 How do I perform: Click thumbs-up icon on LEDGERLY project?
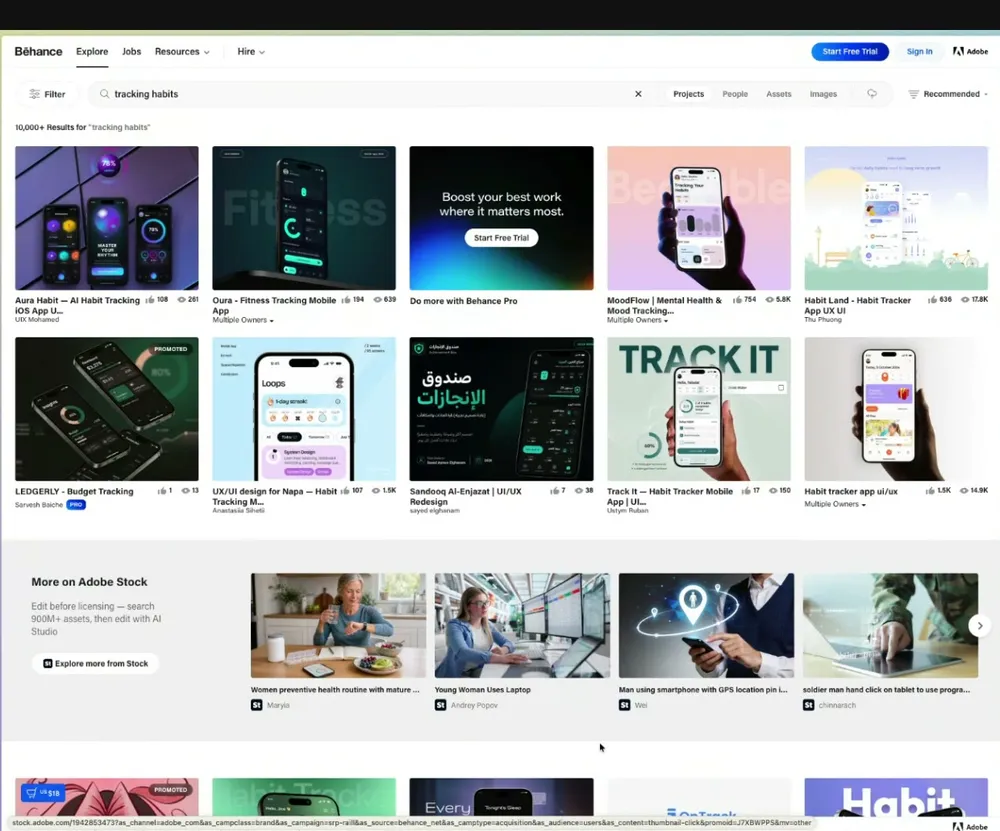tap(162, 491)
